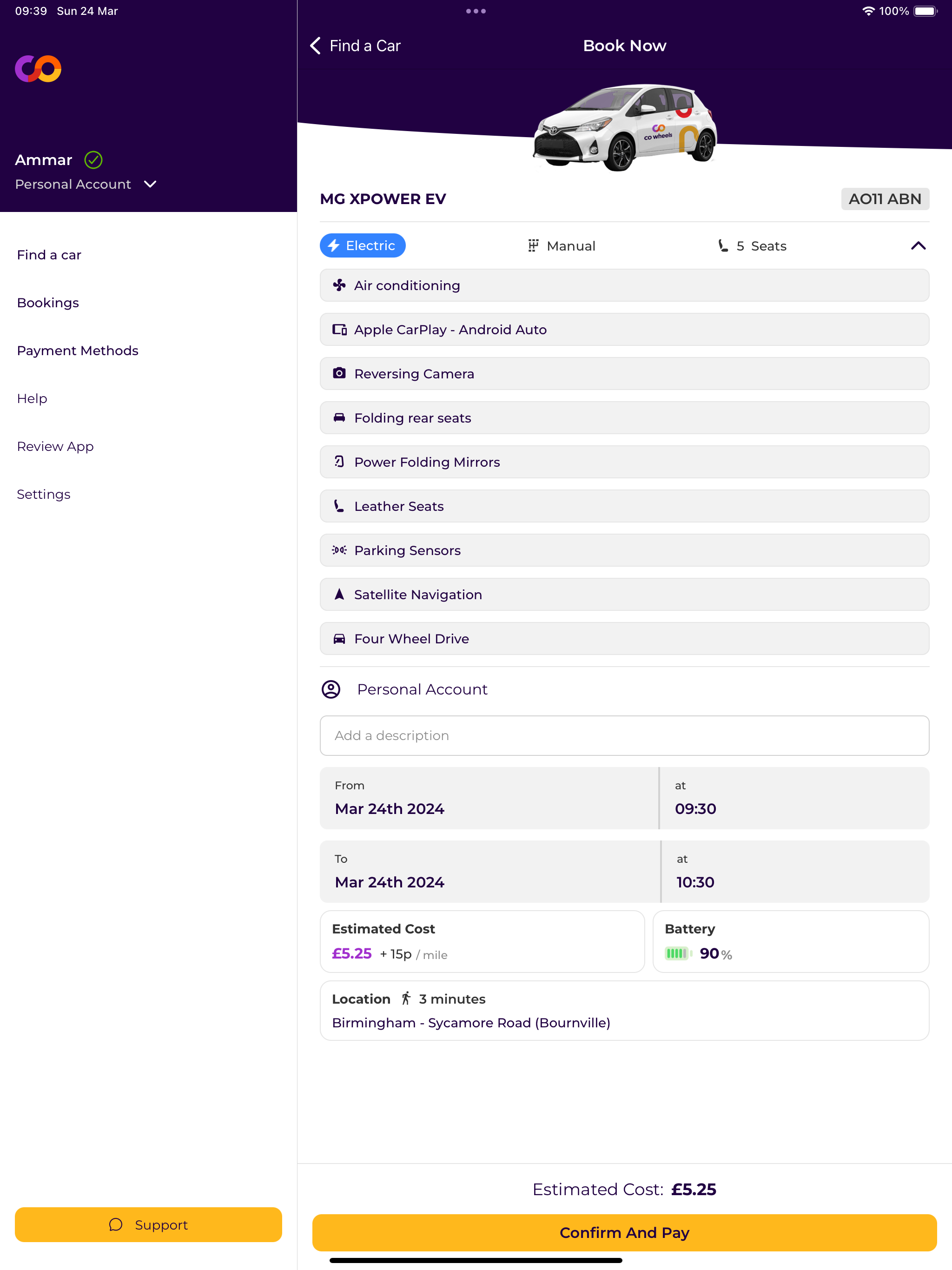This screenshot has height=1270, width=952.
Task: Tap the Estimated Cost £5.25 card
Action: [x=483, y=942]
